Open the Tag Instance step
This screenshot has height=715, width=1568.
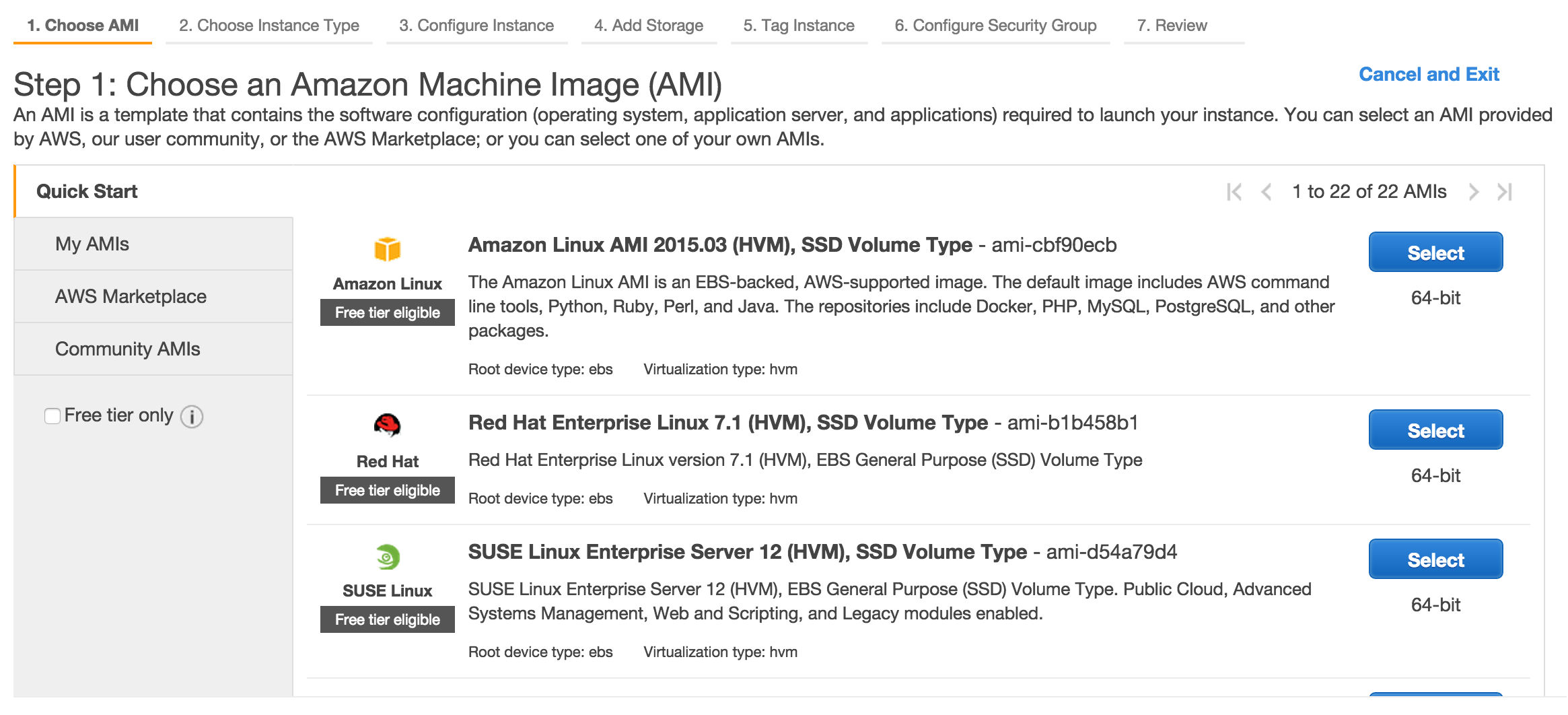798,26
